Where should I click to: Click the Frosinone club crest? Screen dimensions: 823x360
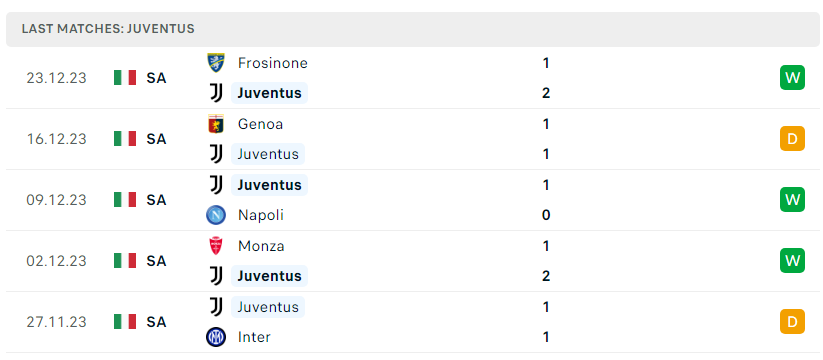216,63
